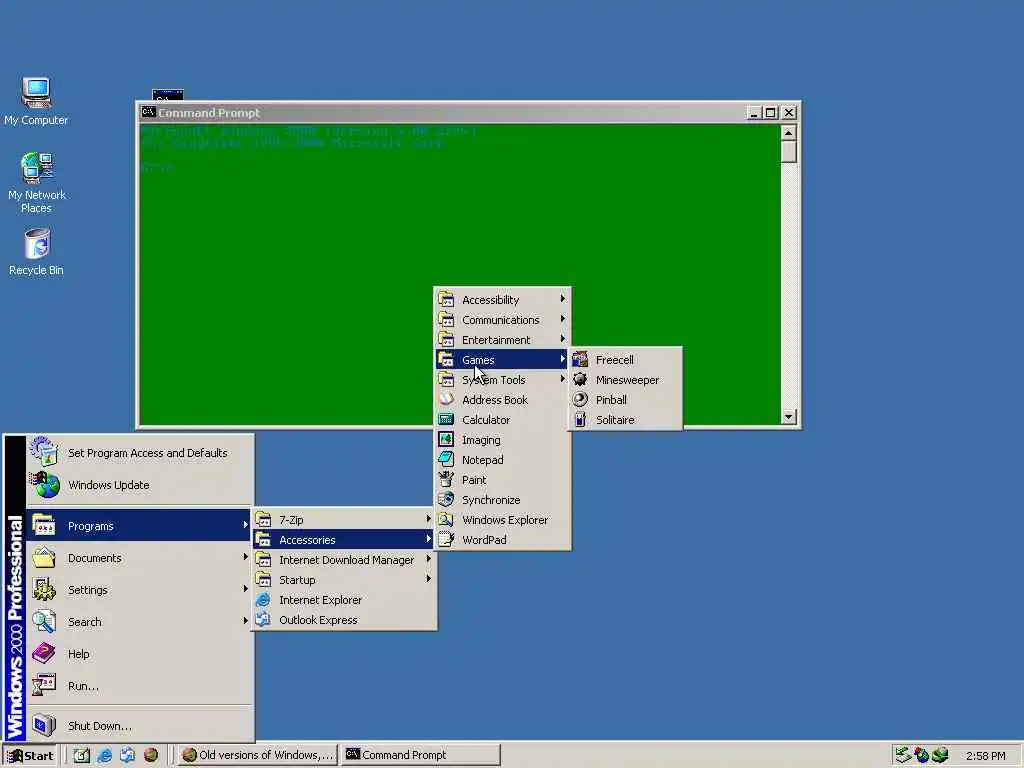Image resolution: width=1024 pixels, height=768 pixels.
Task: Open the My Computer desktop icon
Action: pyautogui.click(x=36, y=101)
